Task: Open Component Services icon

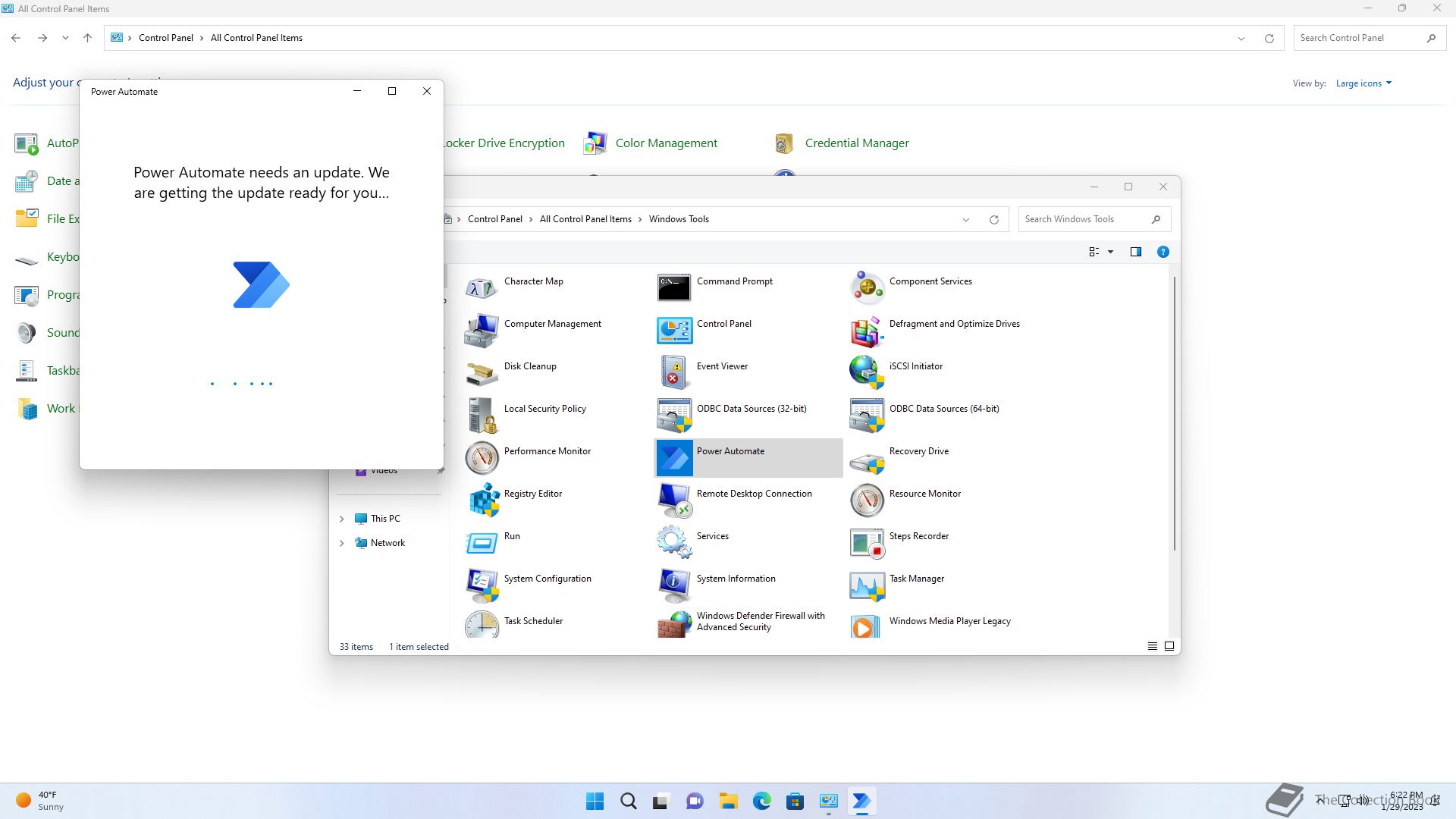Action: pyautogui.click(x=867, y=288)
